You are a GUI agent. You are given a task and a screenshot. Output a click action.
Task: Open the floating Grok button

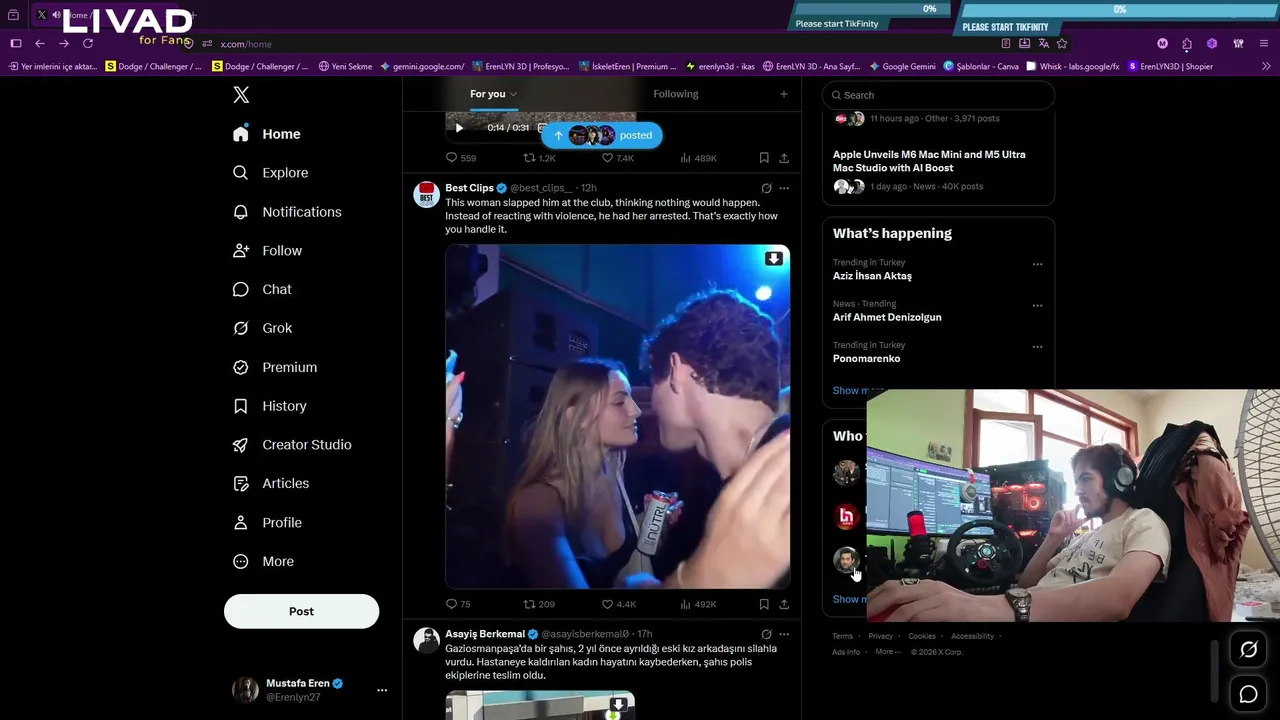(x=1249, y=650)
